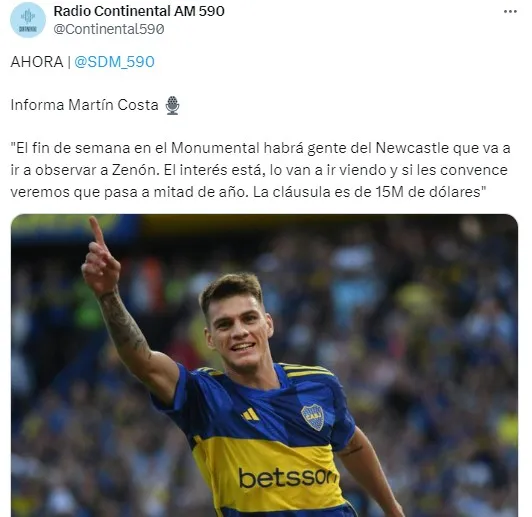Click the yellow shoulder stripes on the jersey
Screen dimensions: 532x517
pyautogui.click(x=307, y=370)
